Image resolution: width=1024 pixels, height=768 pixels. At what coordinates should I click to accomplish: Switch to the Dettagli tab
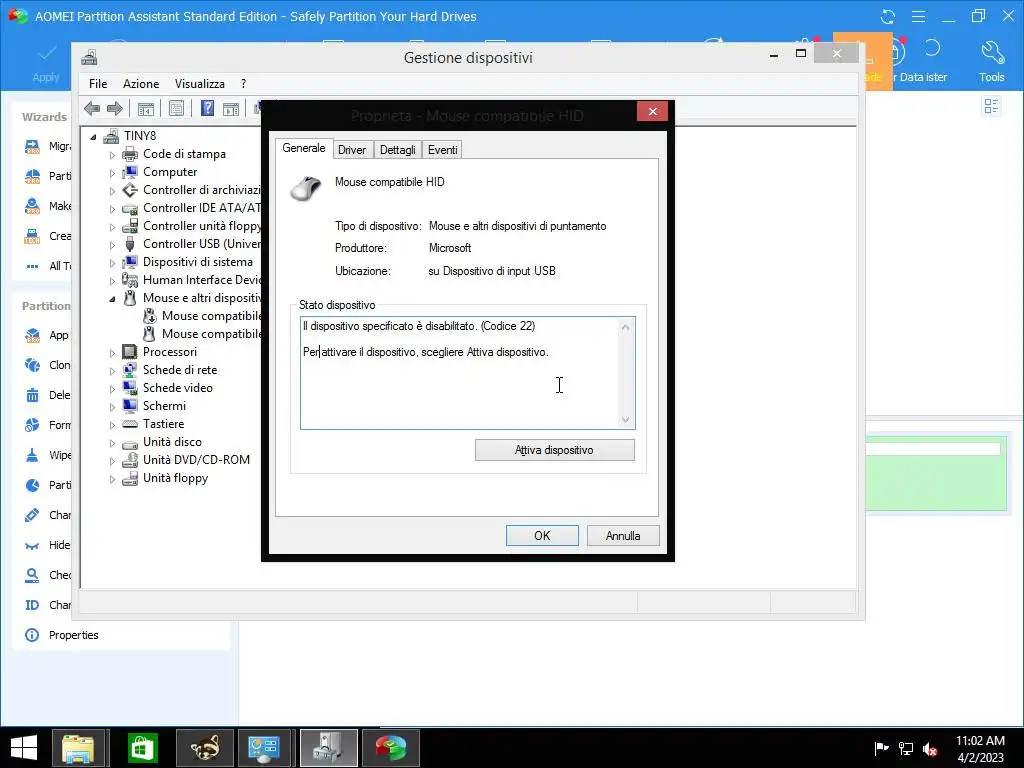point(398,150)
